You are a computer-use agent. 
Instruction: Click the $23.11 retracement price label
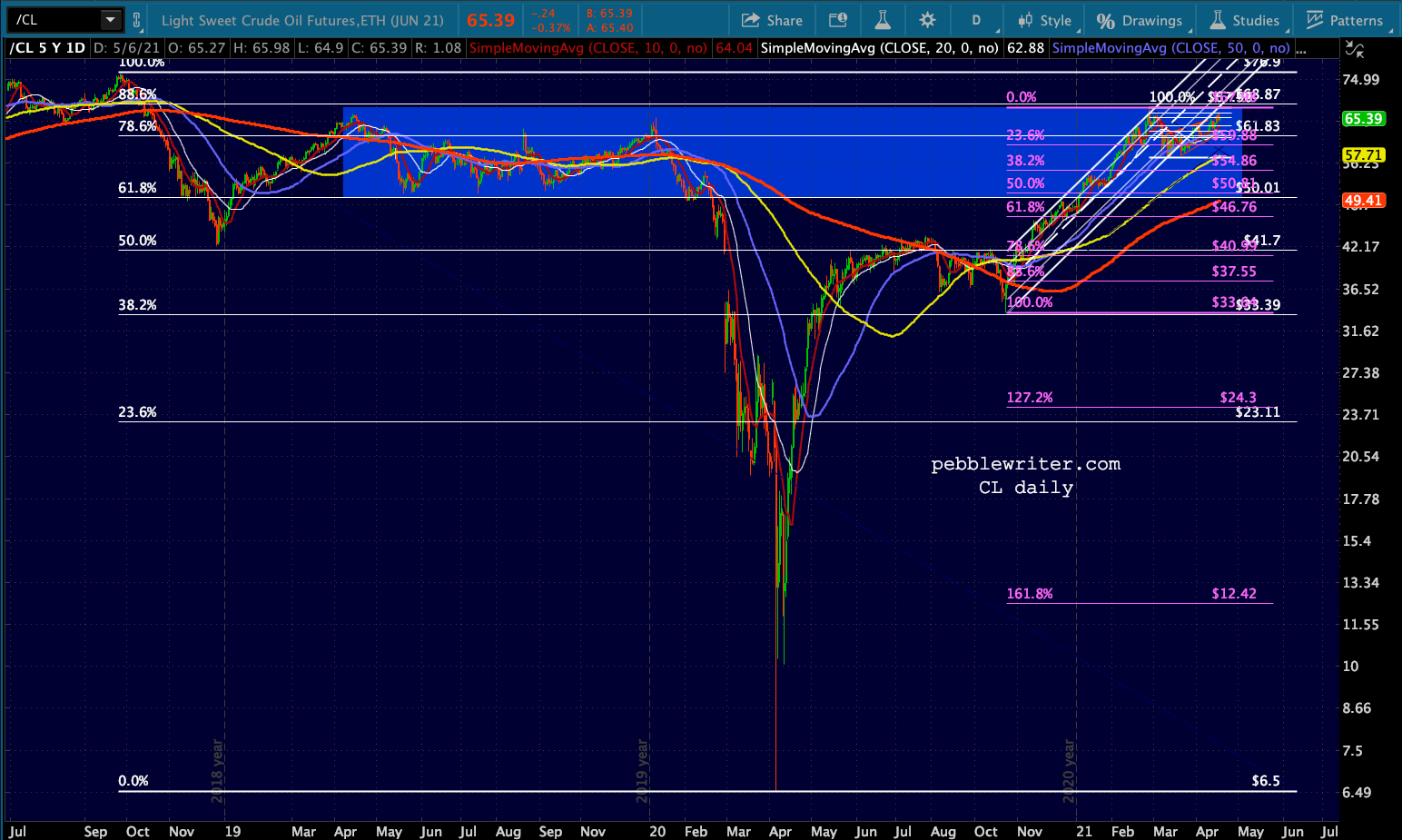(x=1258, y=412)
